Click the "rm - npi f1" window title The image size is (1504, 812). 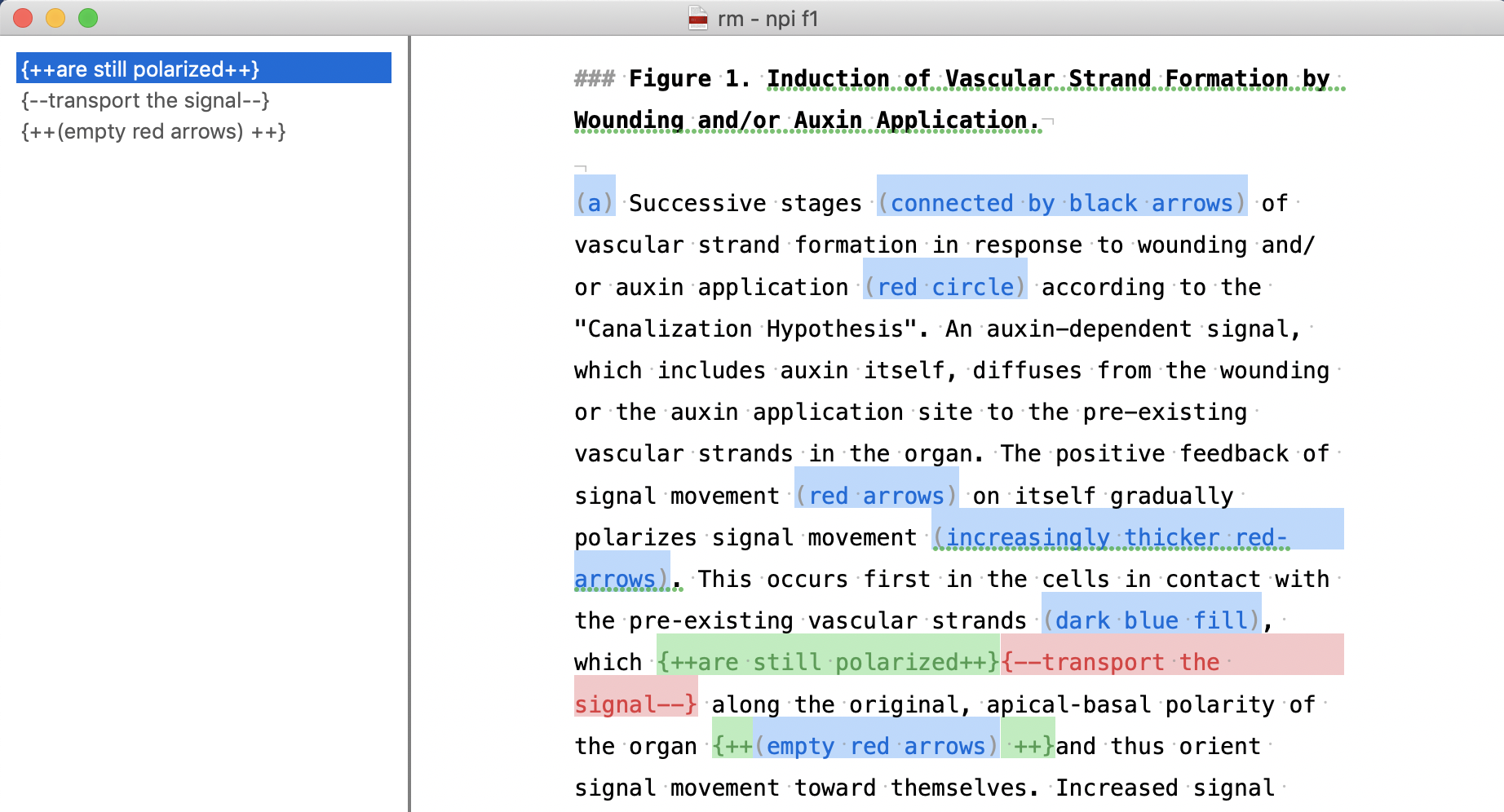[x=767, y=18]
